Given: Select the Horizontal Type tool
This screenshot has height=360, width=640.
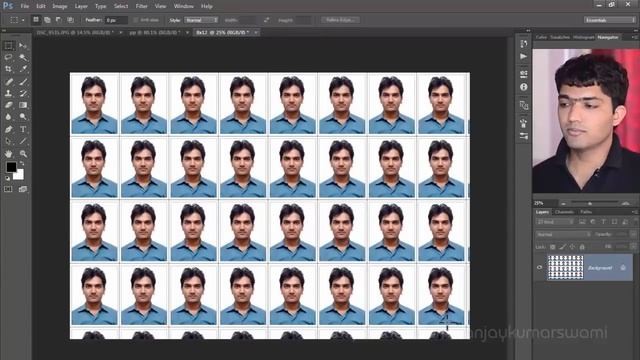Looking at the screenshot, I should [23, 129].
